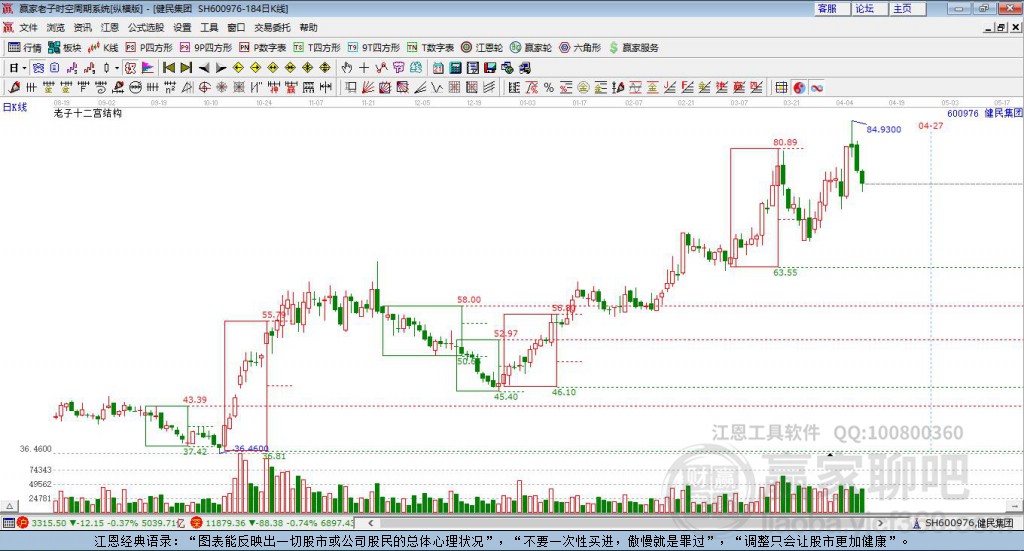Open the calendar icon in toolbar
This screenshot has height=551, width=1024.
tap(438, 68)
